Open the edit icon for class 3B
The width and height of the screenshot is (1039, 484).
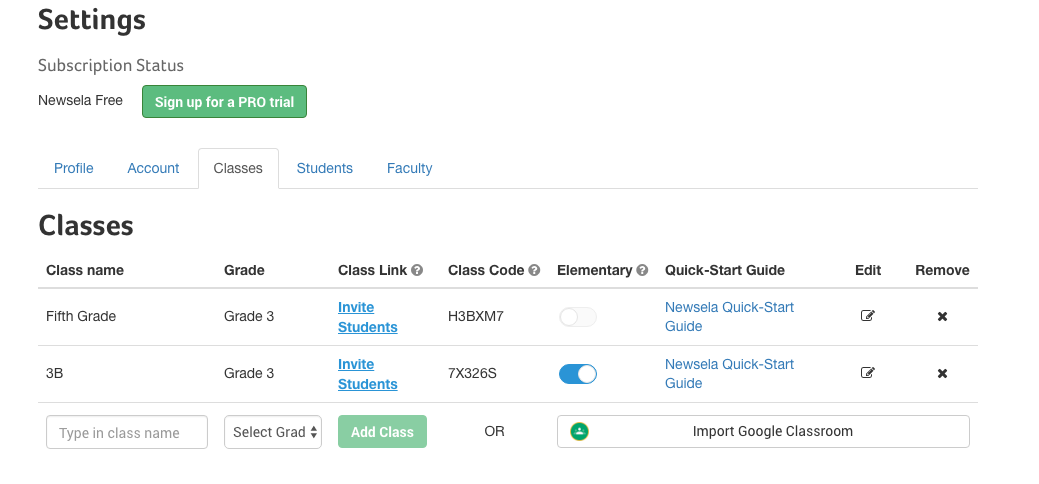tap(867, 373)
